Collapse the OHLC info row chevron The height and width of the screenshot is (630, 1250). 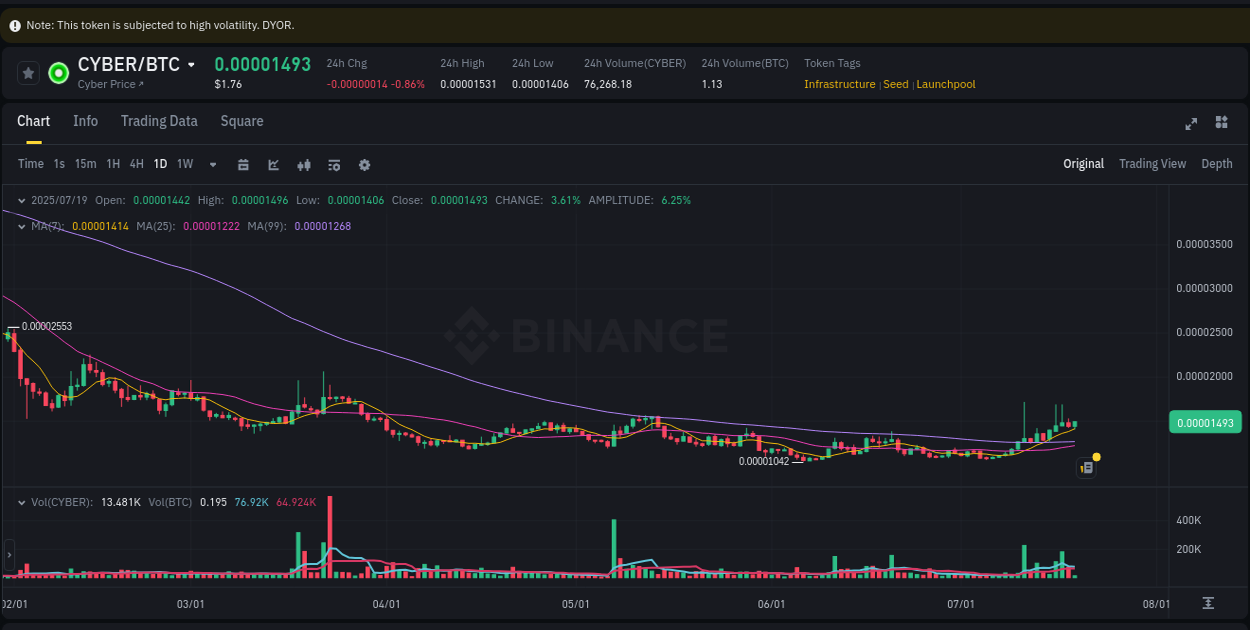pyautogui.click(x=20, y=199)
